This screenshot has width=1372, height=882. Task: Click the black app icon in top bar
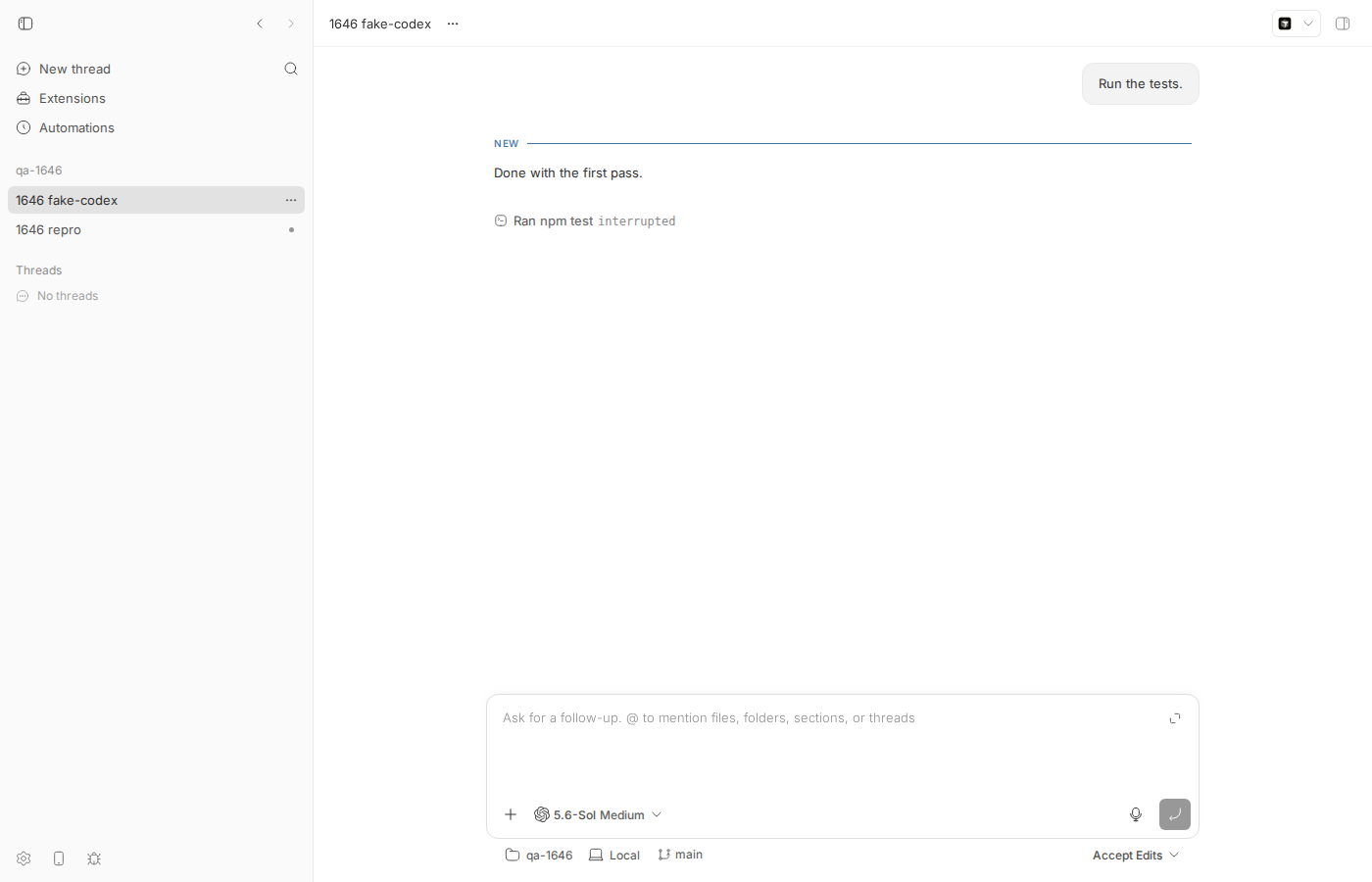point(1285,24)
